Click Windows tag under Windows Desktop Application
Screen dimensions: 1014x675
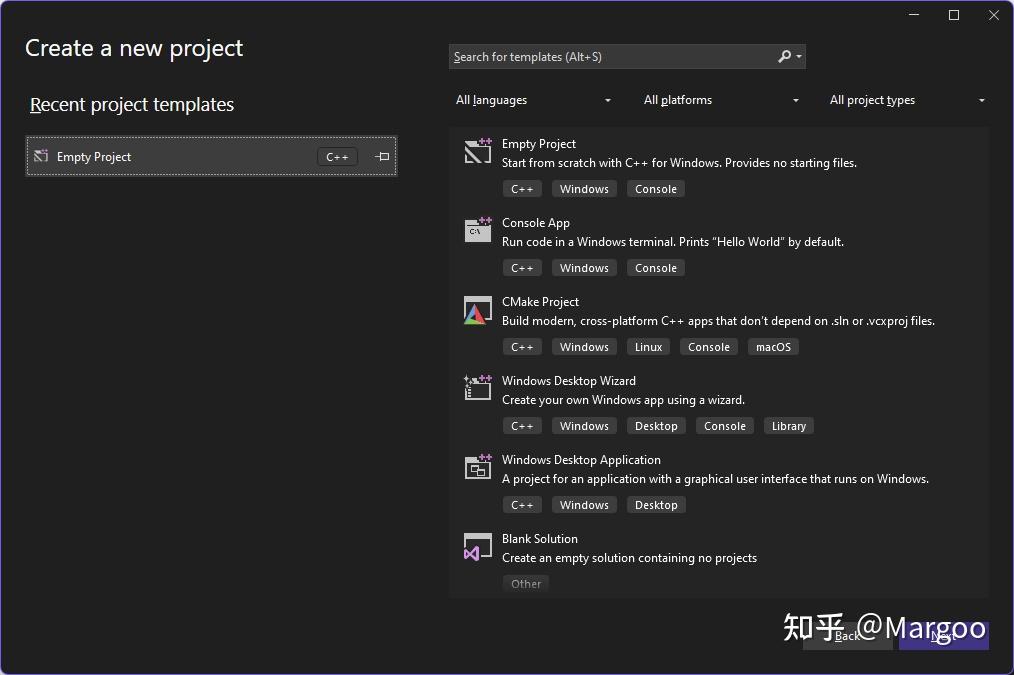point(584,505)
